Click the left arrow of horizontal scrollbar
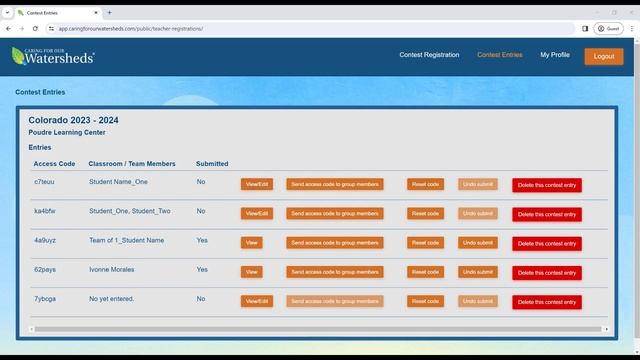The height and width of the screenshot is (360, 640). click(31, 329)
